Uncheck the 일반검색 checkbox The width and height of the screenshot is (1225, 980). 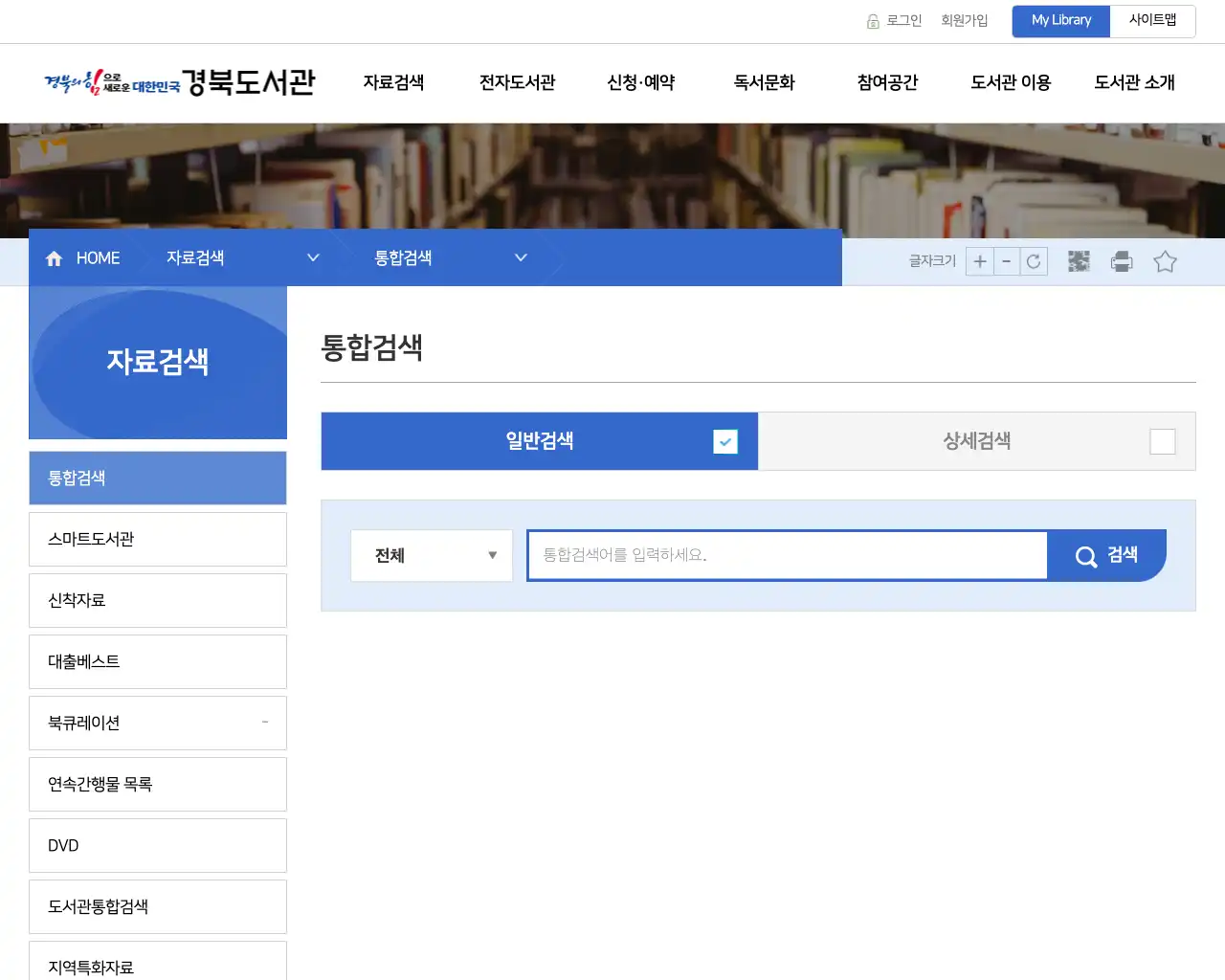(725, 441)
